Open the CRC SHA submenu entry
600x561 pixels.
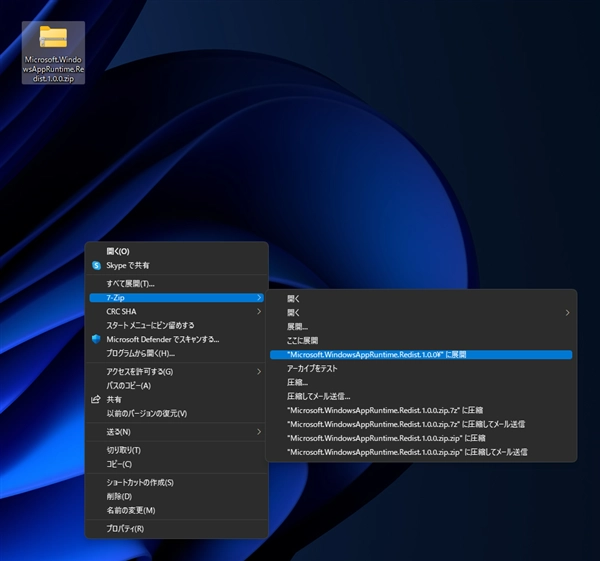click(x=176, y=311)
